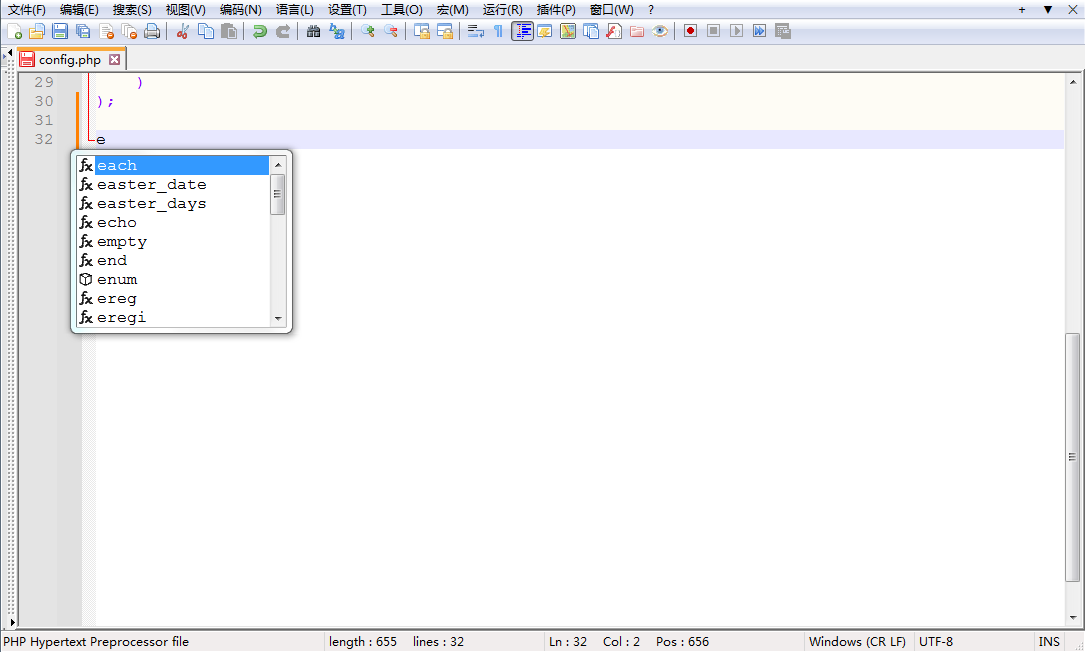Switch to the config.php tab
This screenshot has height=652, width=1085.
click(x=69, y=59)
